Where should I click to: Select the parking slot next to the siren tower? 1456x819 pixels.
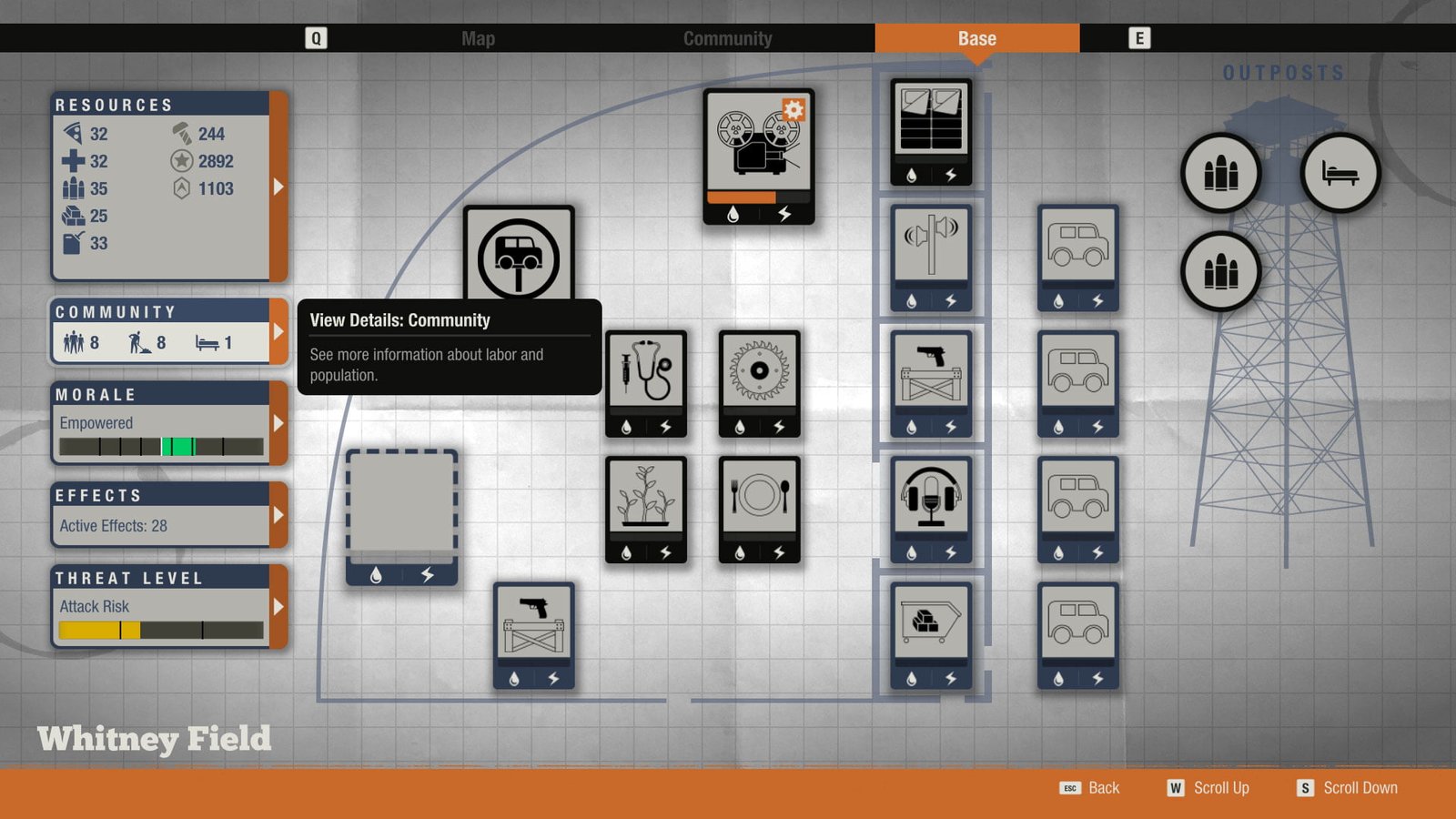coord(1078,258)
